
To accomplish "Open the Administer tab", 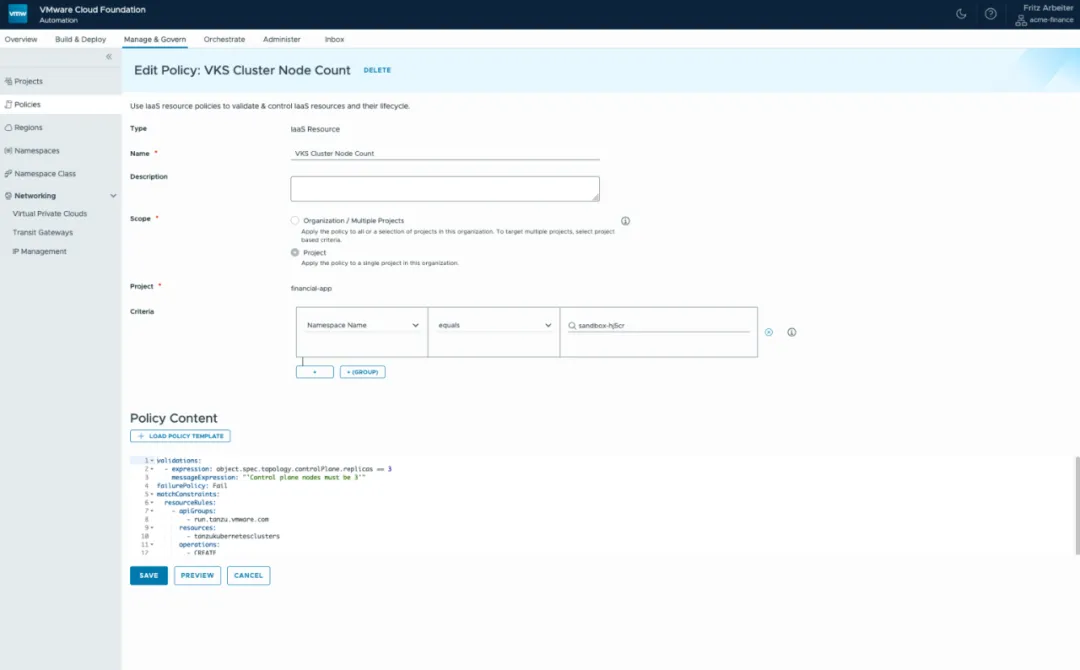I will (282, 39).
